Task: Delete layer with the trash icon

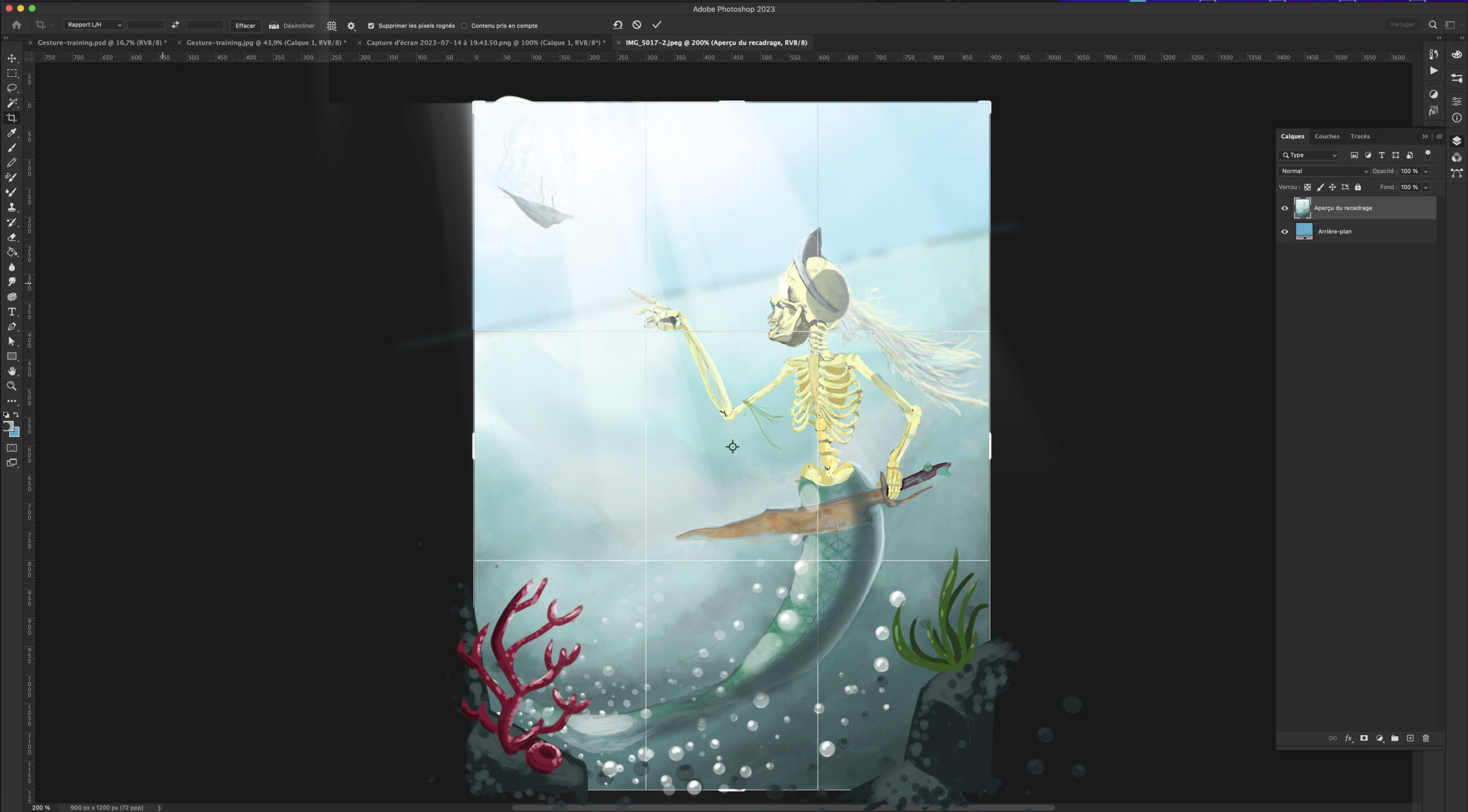Action: pyautogui.click(x=1426, y=739)
